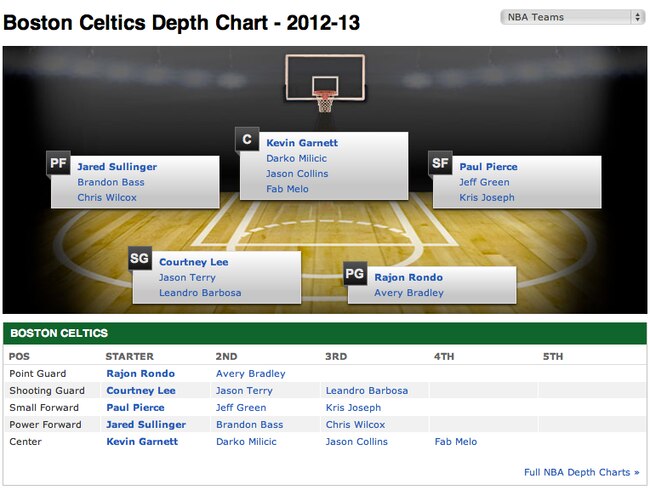
Task: Select Brandon Bass in Power Forward table row
Action: coord(250,425)
